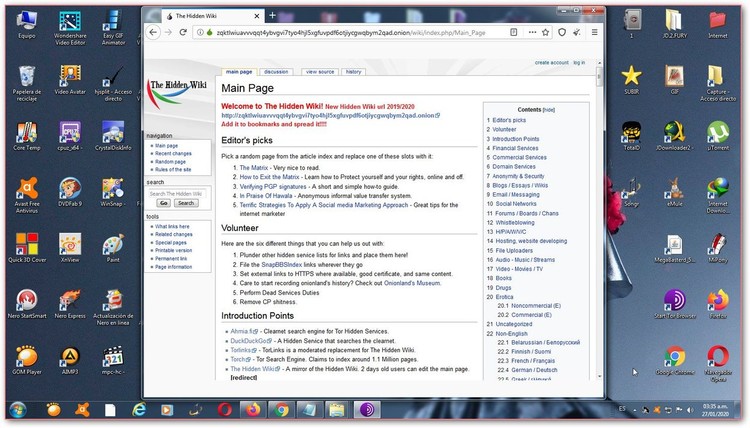Focus the Search The Hidden Wiki field

(x=178, y=194)
